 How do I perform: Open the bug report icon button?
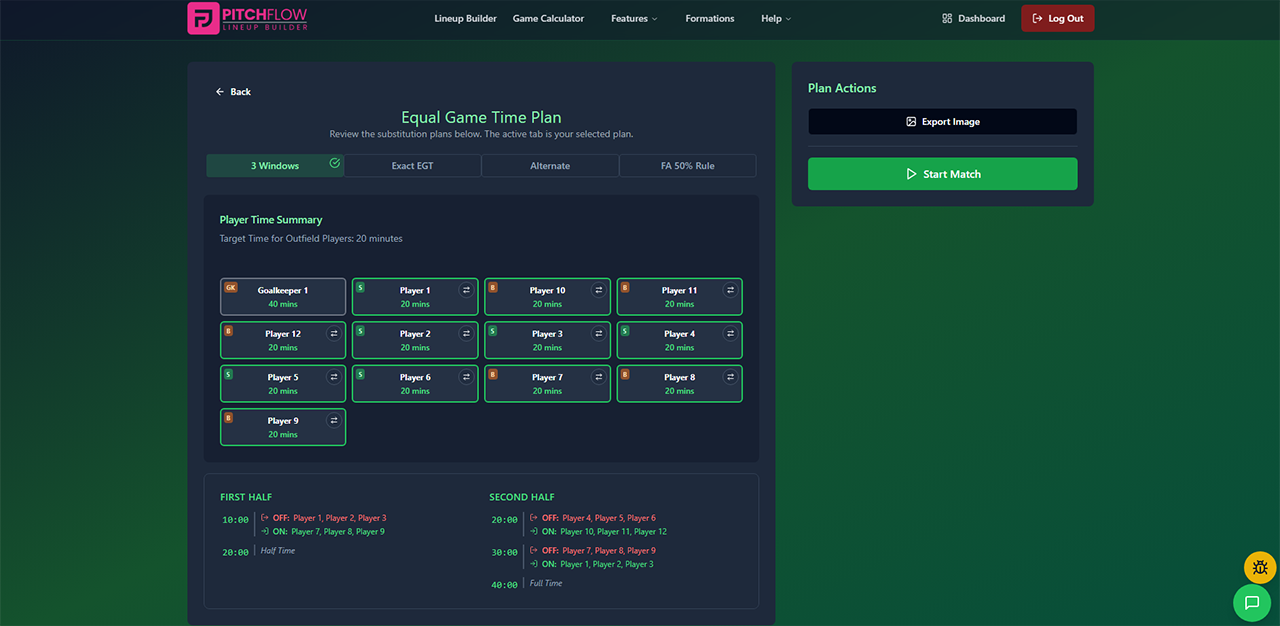(1260, 568)
